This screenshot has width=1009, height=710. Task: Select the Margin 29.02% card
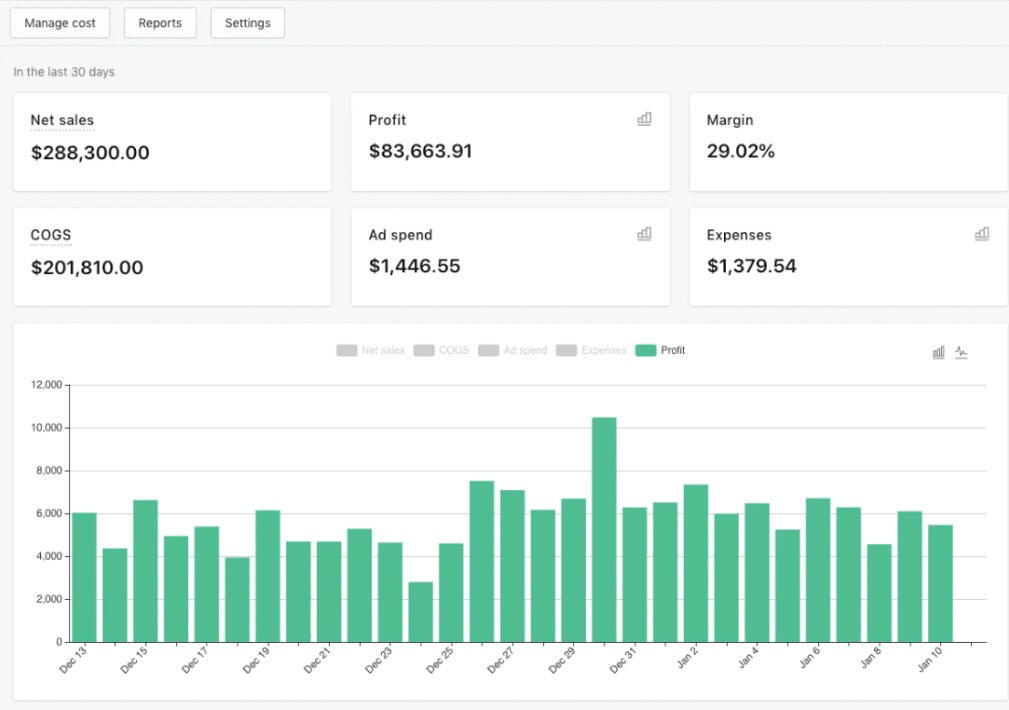(x=848, y=142)
